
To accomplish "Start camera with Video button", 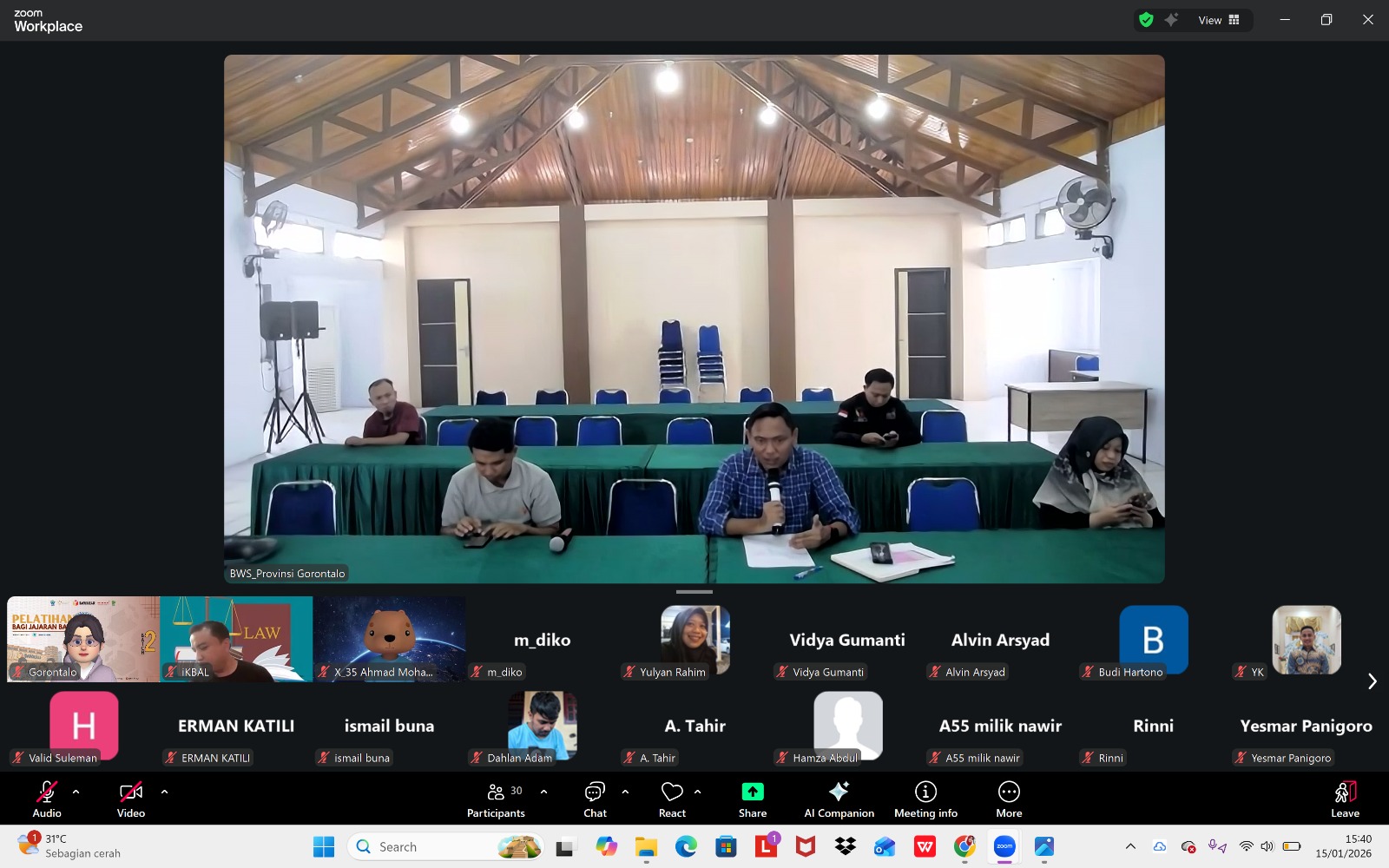I will coord(131,799).
